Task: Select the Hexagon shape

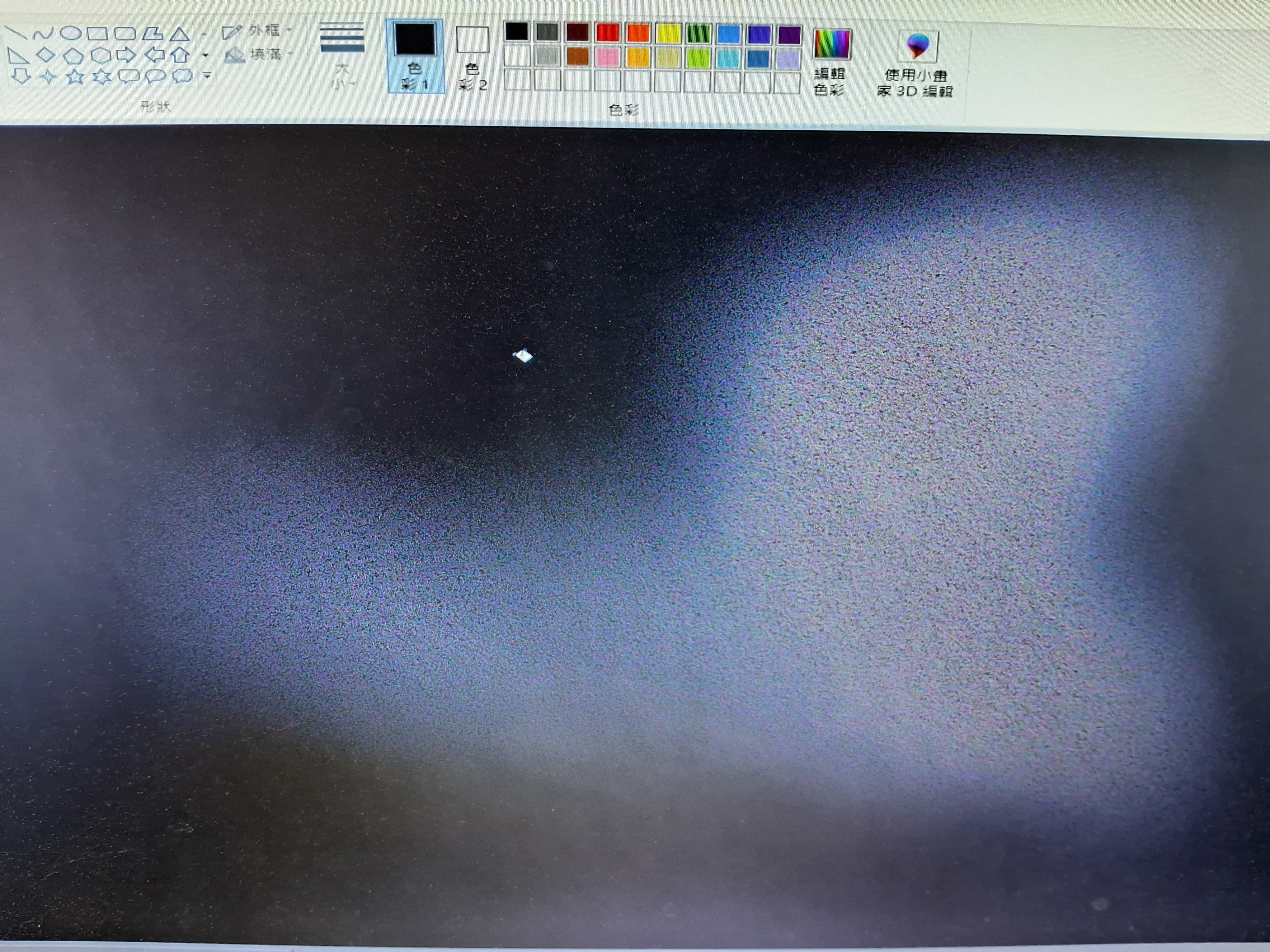Action: point(101,56)
